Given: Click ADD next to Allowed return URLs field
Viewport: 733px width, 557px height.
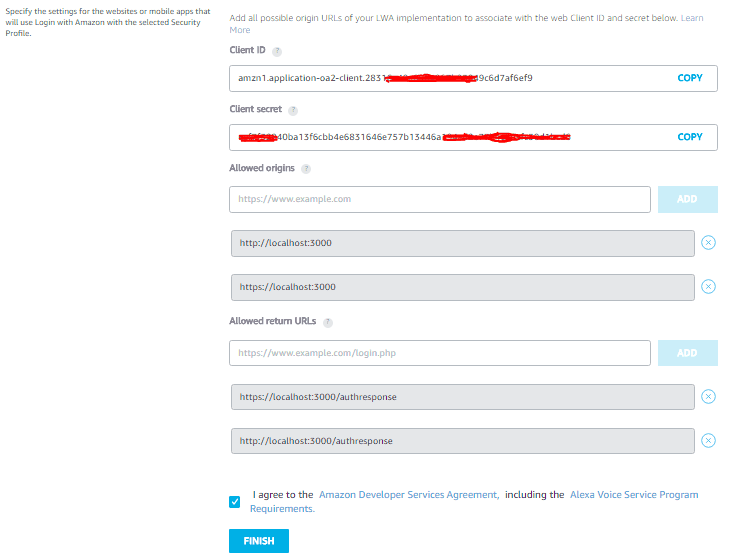Looking at the screenshot, I should click(688, 353).
